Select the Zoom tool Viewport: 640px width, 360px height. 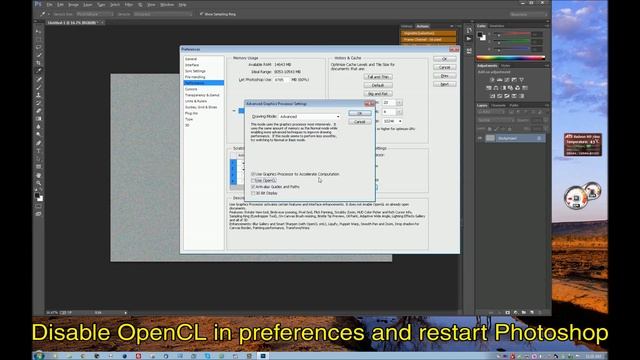[x=38, y=183]
